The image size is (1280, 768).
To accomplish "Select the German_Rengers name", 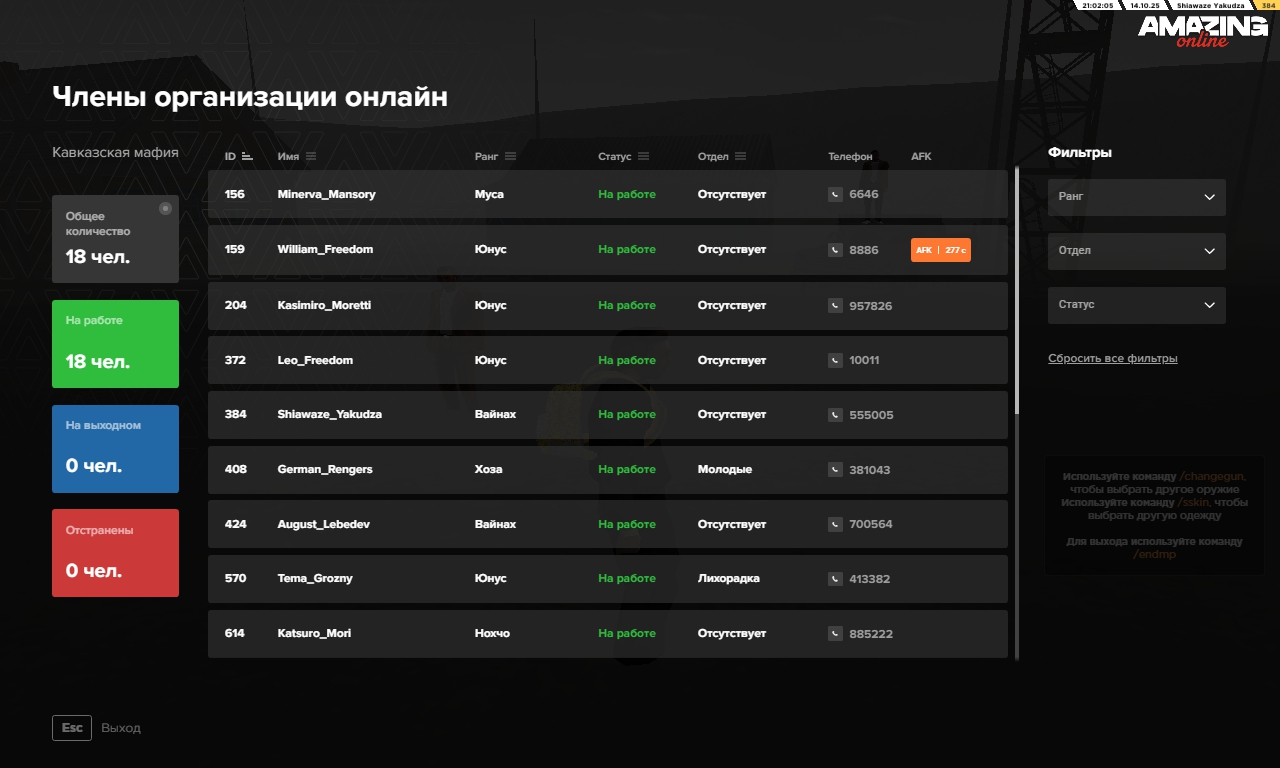I will 325,469.
